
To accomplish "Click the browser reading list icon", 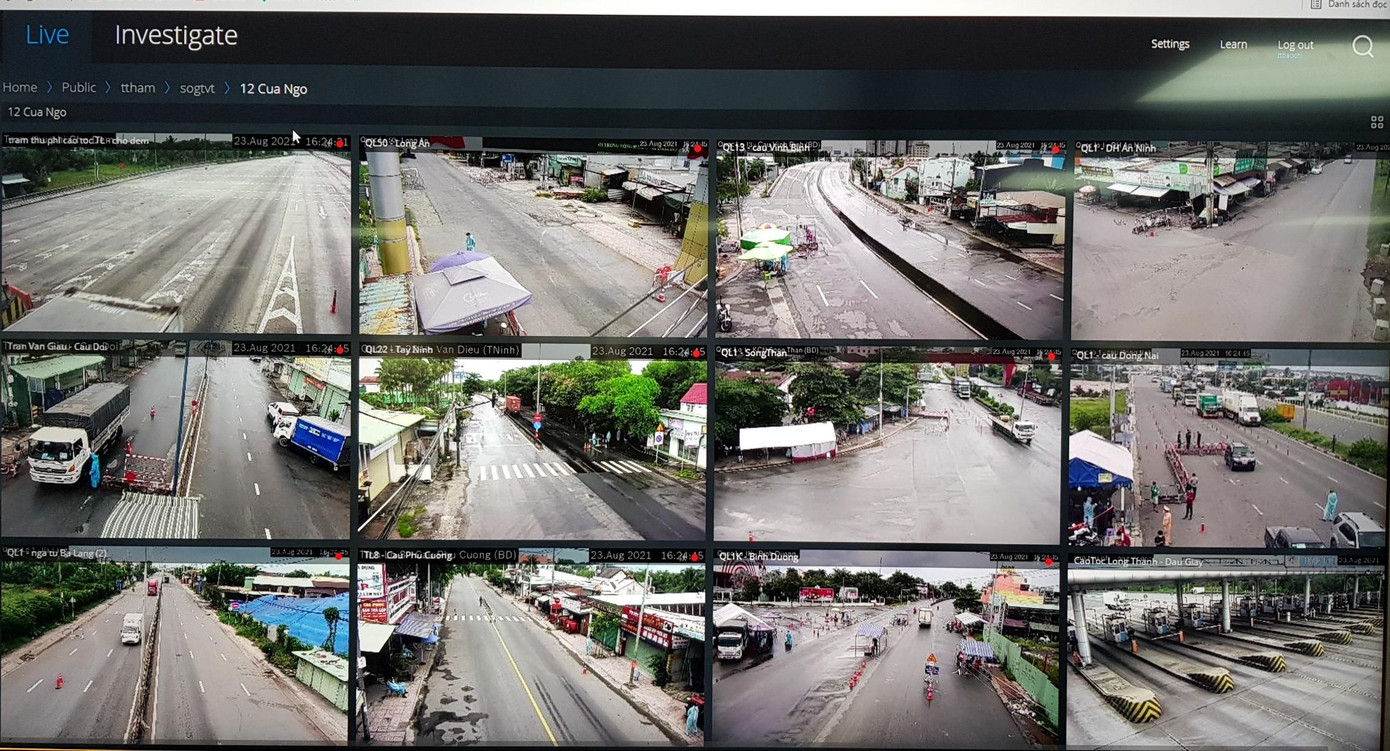I will (1316, 5).
